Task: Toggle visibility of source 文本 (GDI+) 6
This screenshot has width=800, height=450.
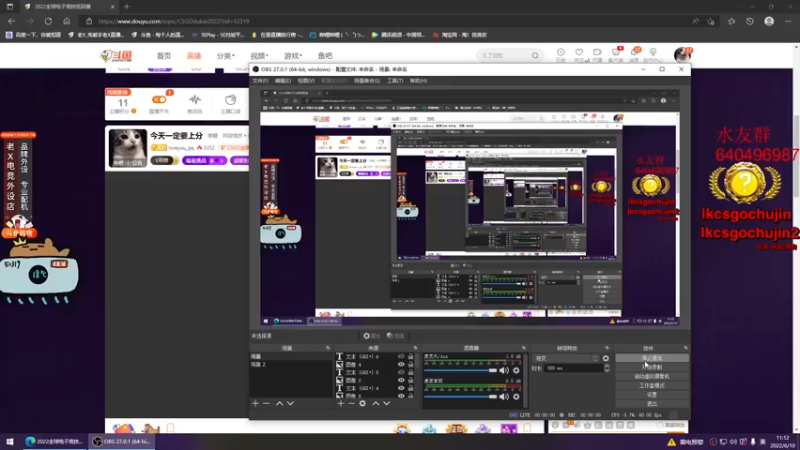Action: tap(401, 357)
